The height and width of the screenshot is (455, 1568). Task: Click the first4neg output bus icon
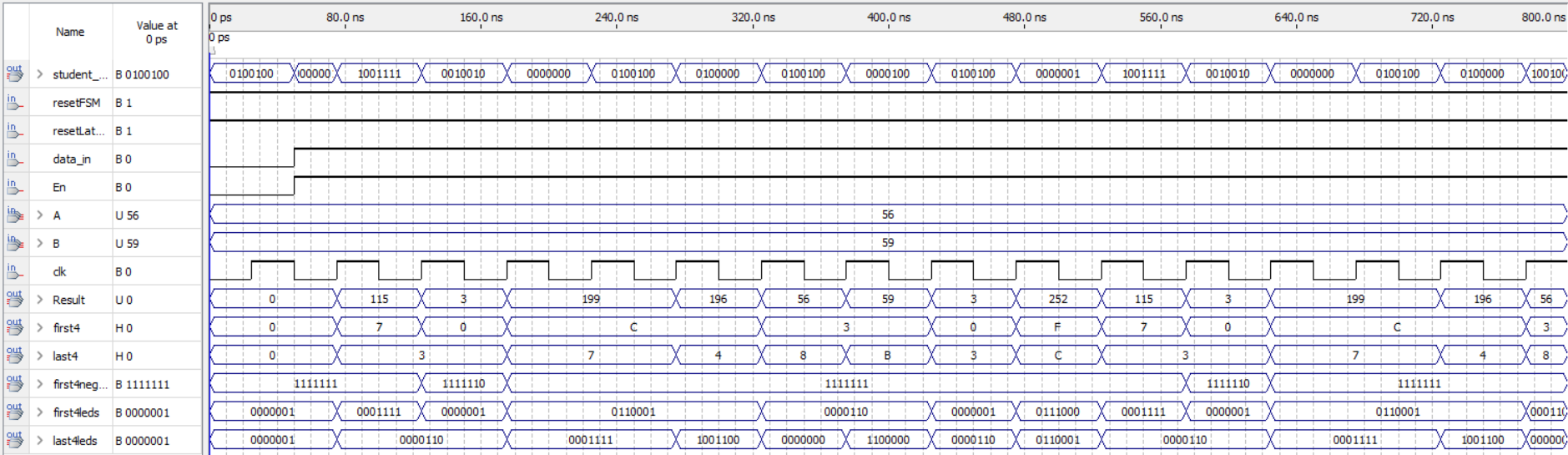tap(14, 384)
